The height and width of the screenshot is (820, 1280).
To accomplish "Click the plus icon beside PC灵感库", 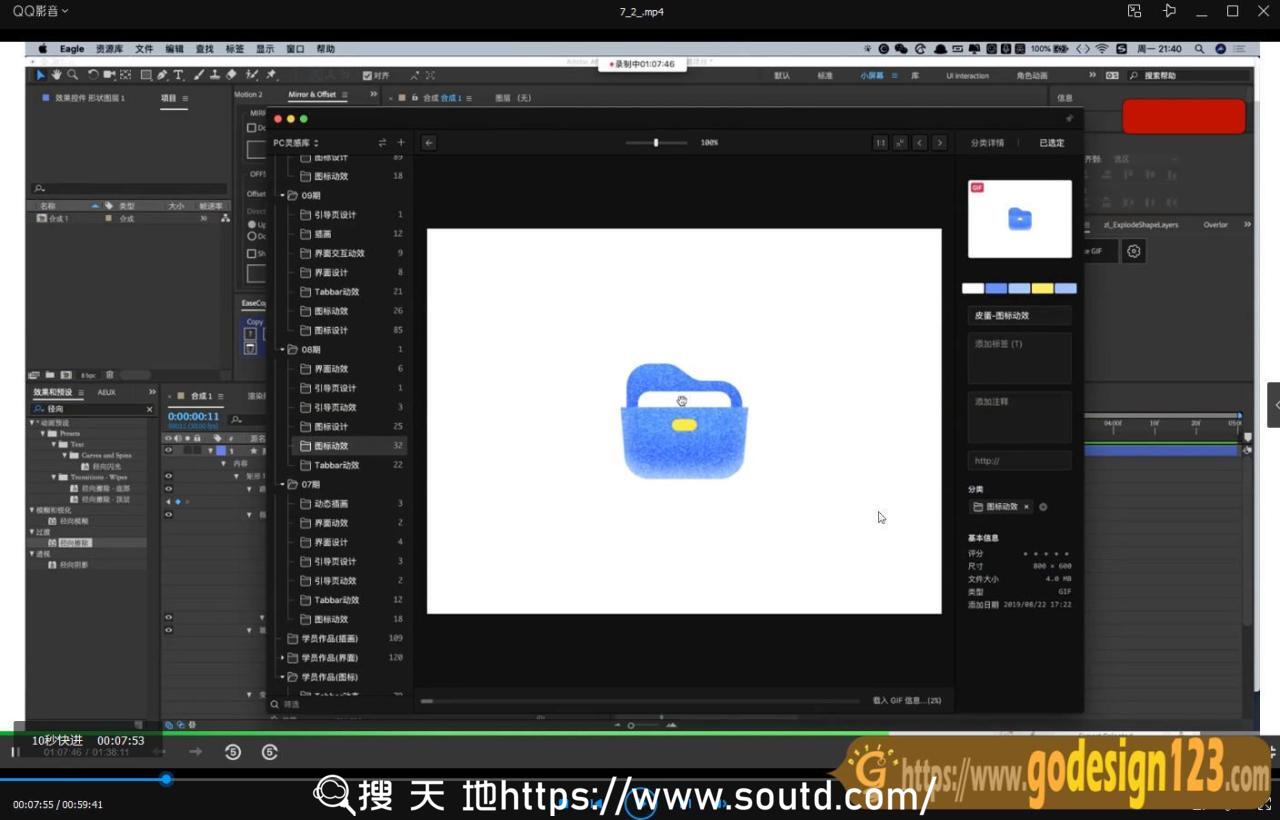I will 401,143.
